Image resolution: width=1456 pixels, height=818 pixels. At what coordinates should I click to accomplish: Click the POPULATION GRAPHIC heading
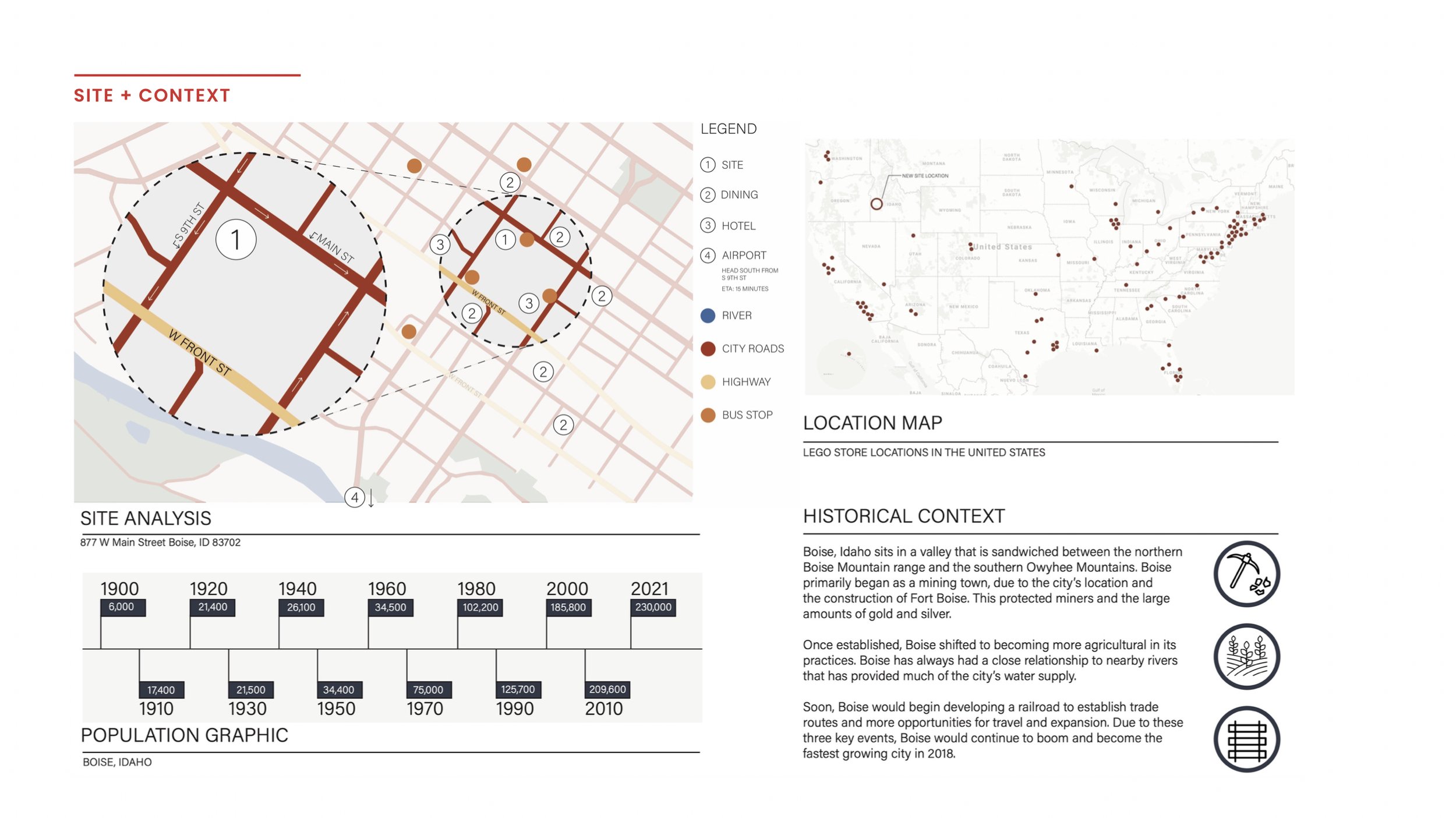(x=185, y=735)
